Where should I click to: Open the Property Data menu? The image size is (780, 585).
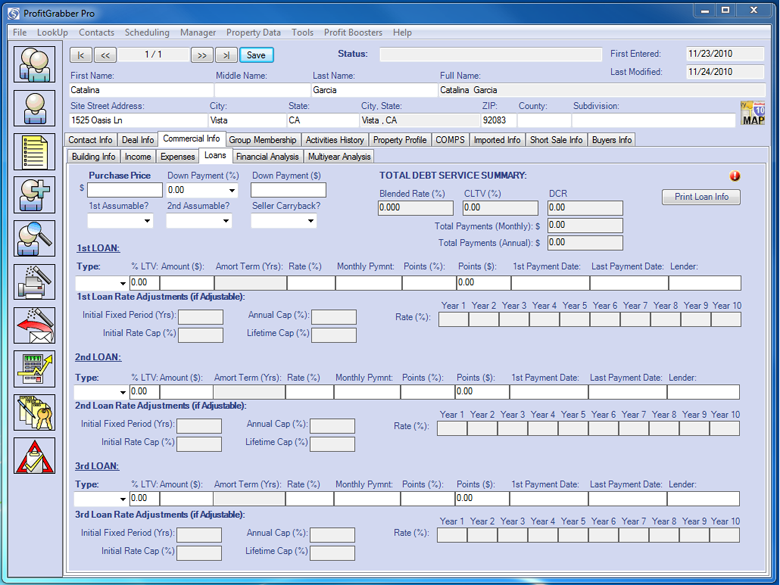[253, 32]
